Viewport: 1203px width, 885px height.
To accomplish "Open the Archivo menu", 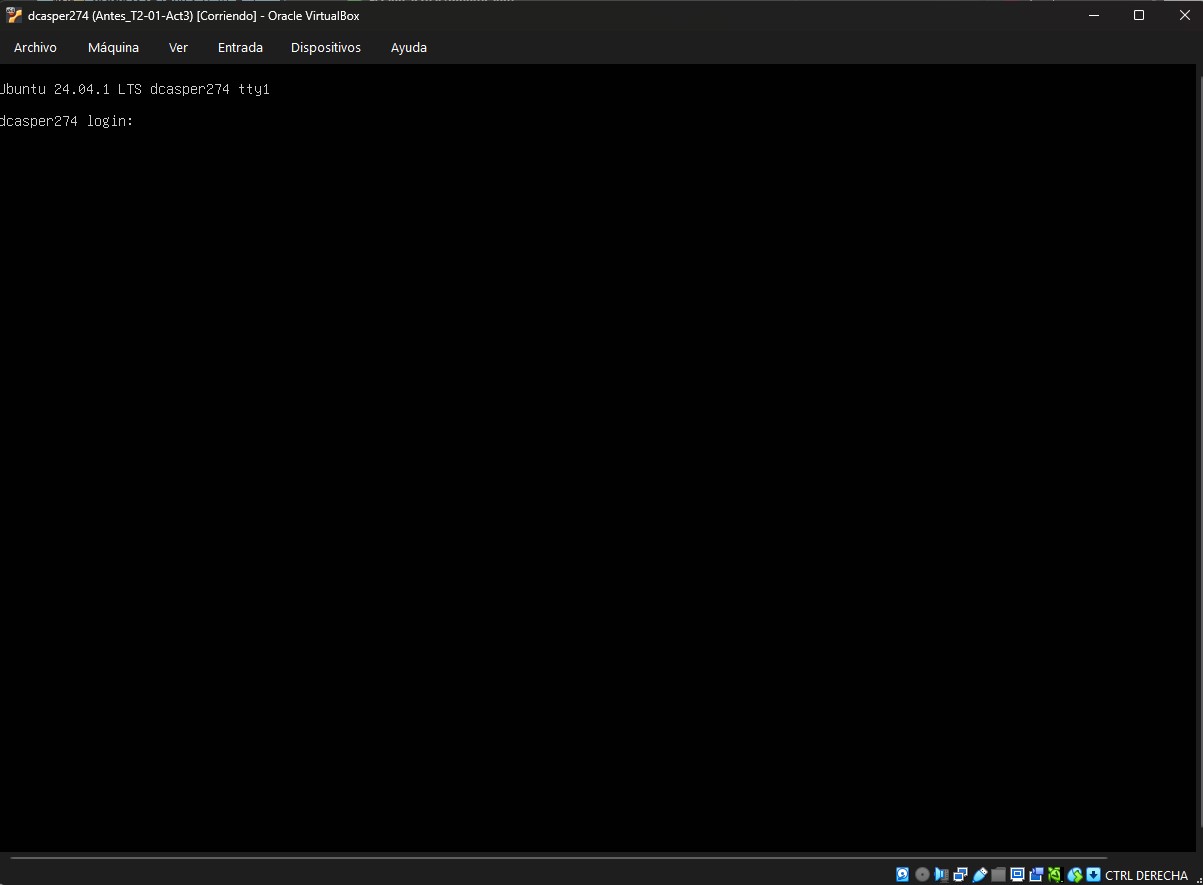I will [35, 47].
